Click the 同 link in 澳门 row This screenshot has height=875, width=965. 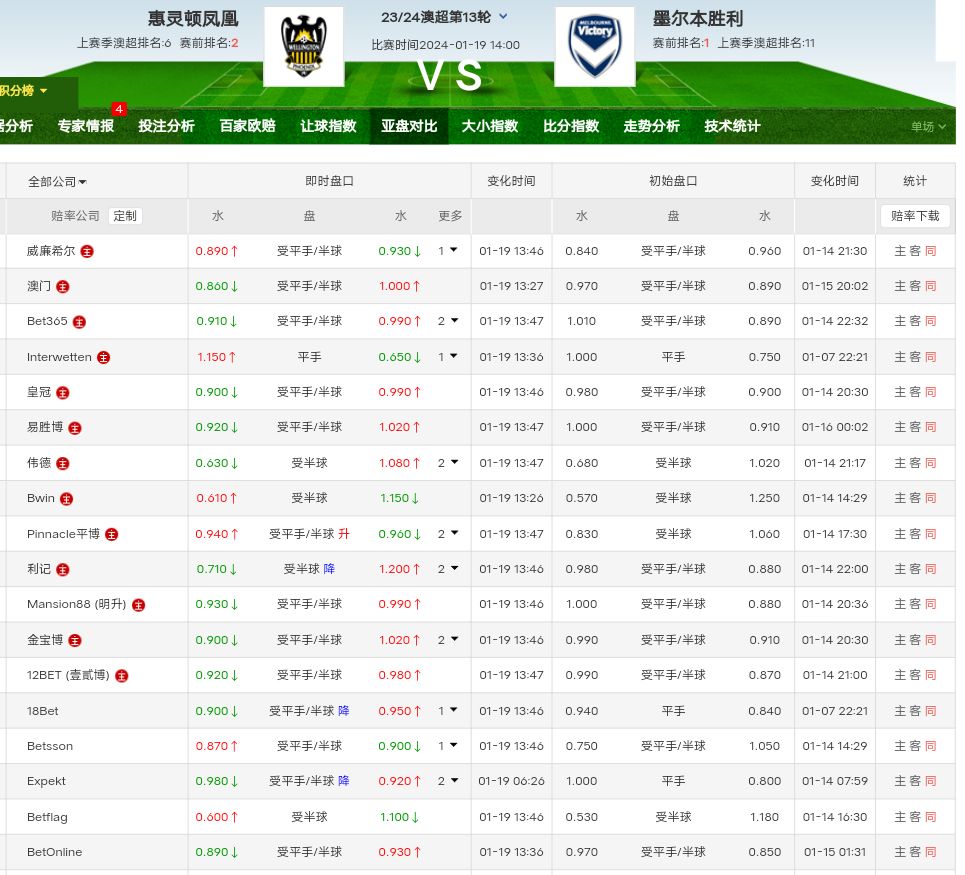pos(930,286)
